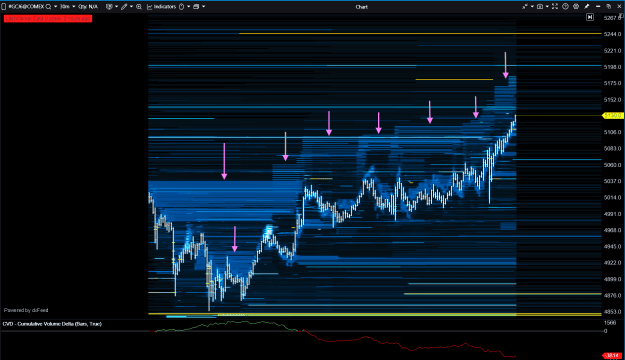The image size is (625, 360).
Task: Expand the screenshot dropdown arrow
Action: (x=547, y=6)
